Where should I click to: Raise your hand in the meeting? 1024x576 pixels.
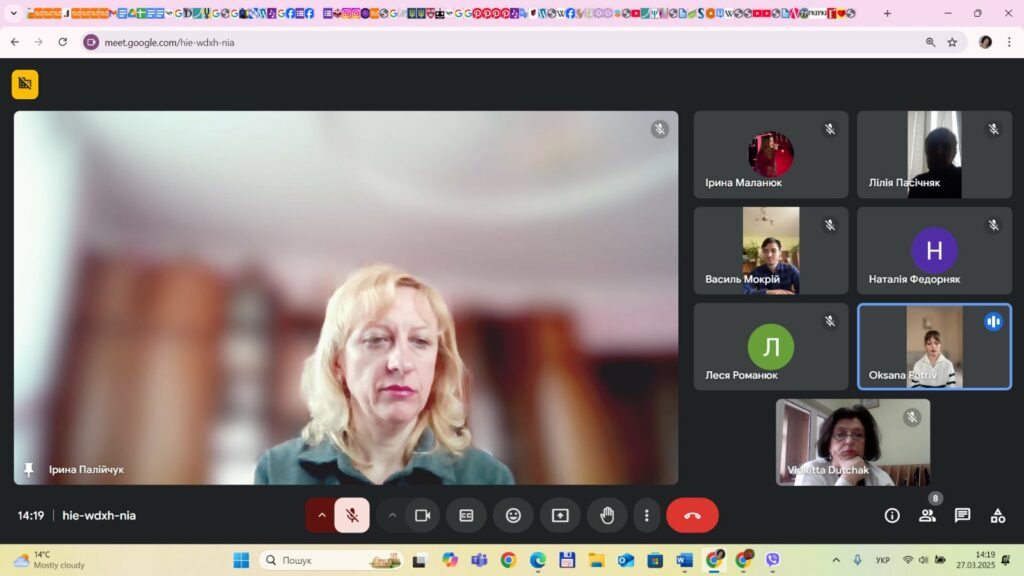(x=607, y=515)
